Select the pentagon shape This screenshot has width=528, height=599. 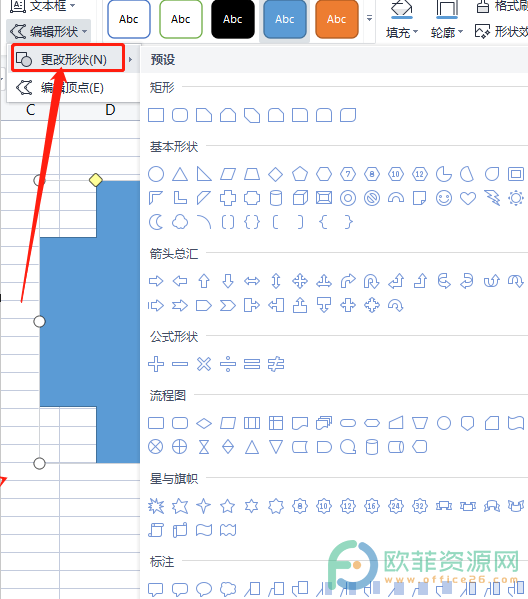point(300,174)
